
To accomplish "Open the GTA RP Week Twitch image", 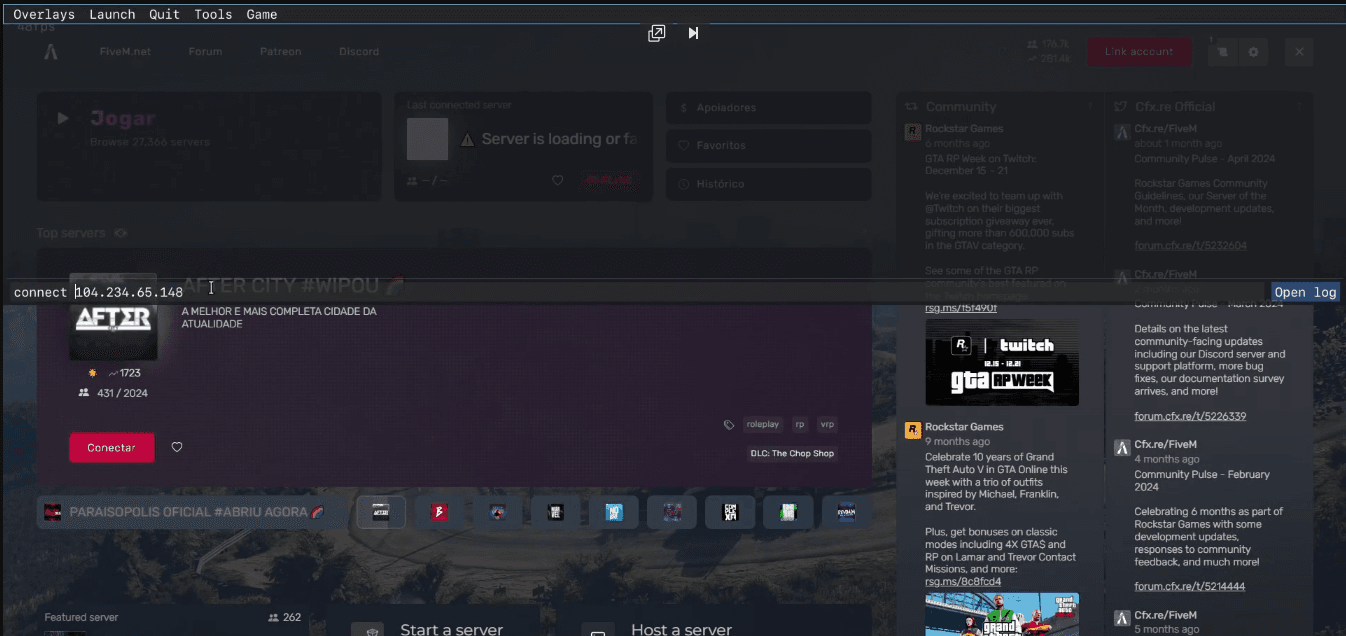I will pyautogui.click(x=1002, y=362).
